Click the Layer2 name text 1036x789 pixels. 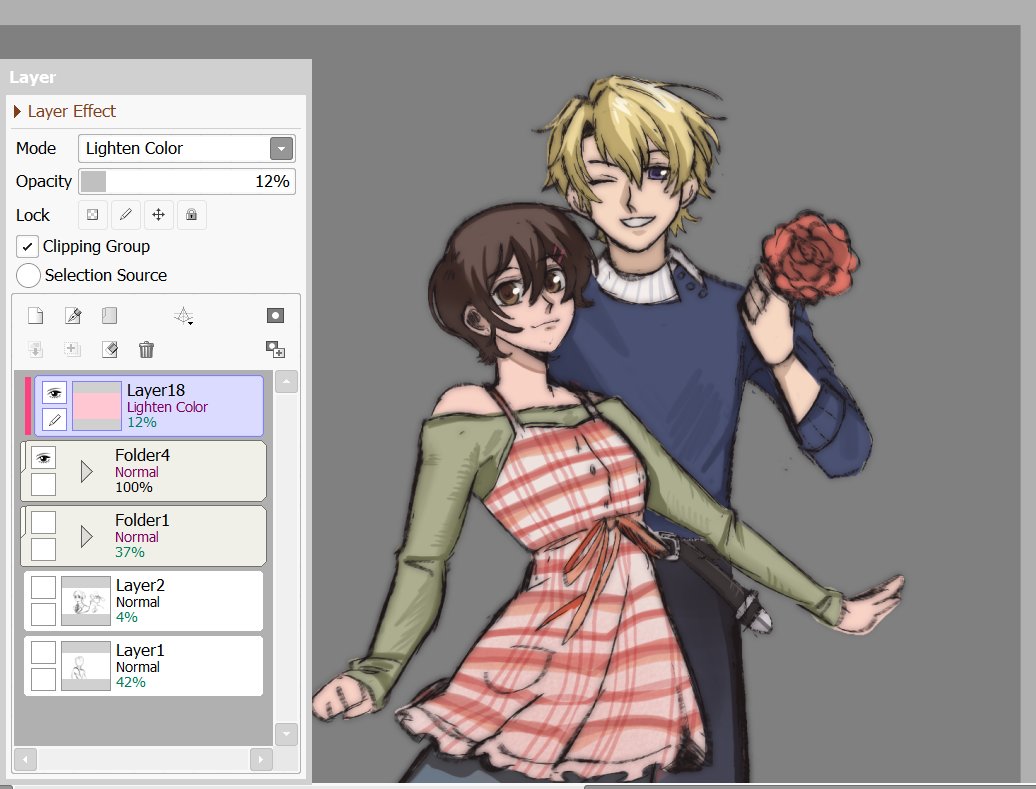[140, 585]
